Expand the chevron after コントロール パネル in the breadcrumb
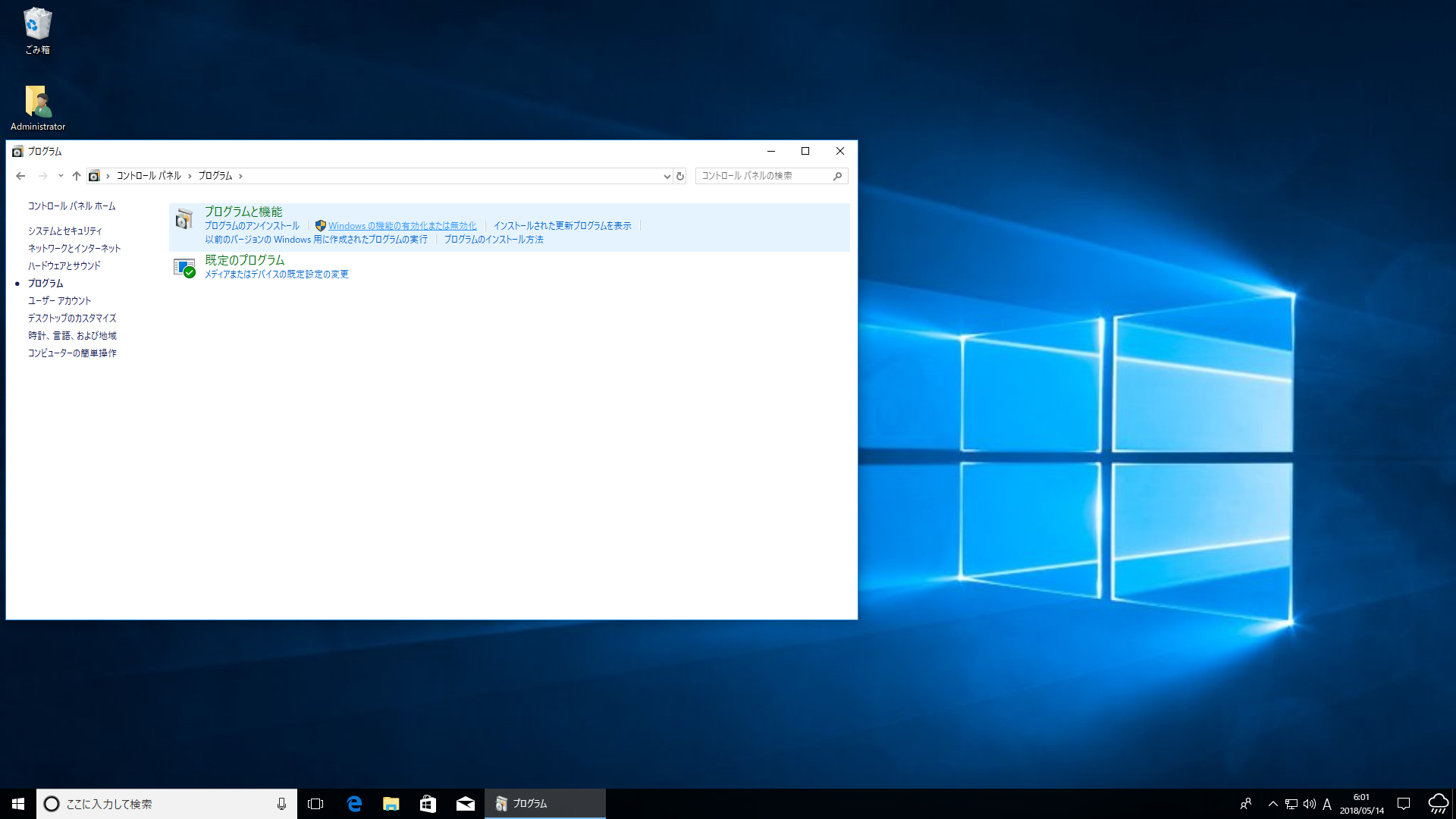Screen dimensions: 1456x819 point(190,176)
